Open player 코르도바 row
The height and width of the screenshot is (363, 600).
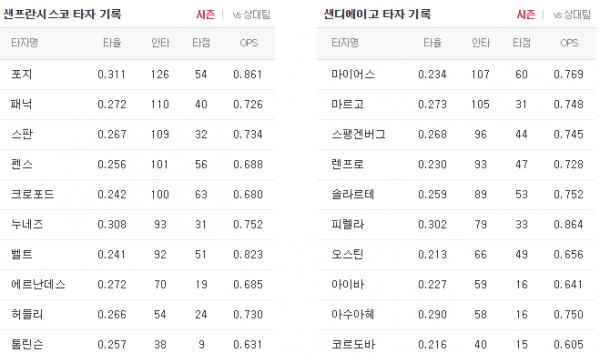pyautogui.click(x=456, y=345)
